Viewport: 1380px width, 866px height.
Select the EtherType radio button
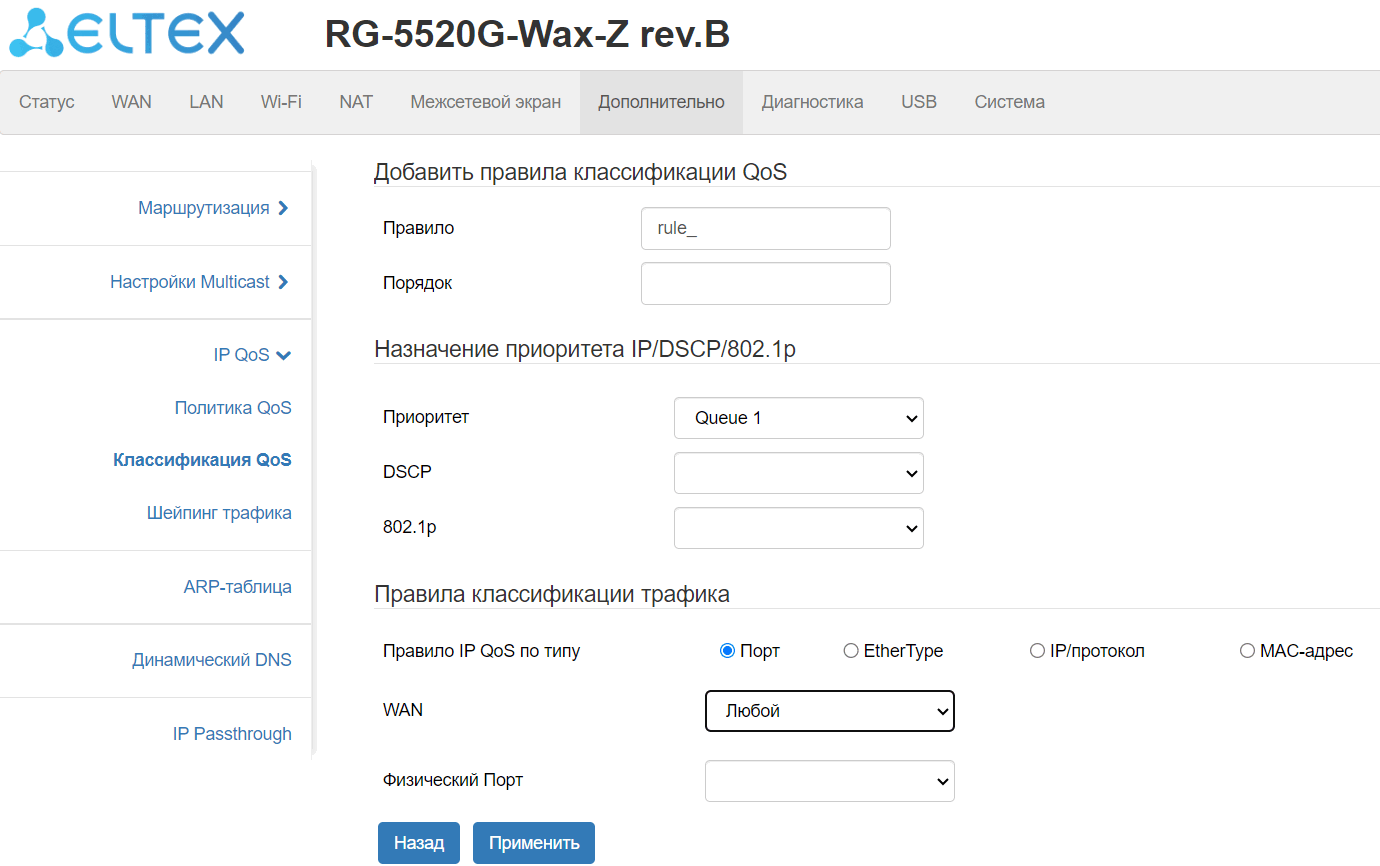coord(851,651)
